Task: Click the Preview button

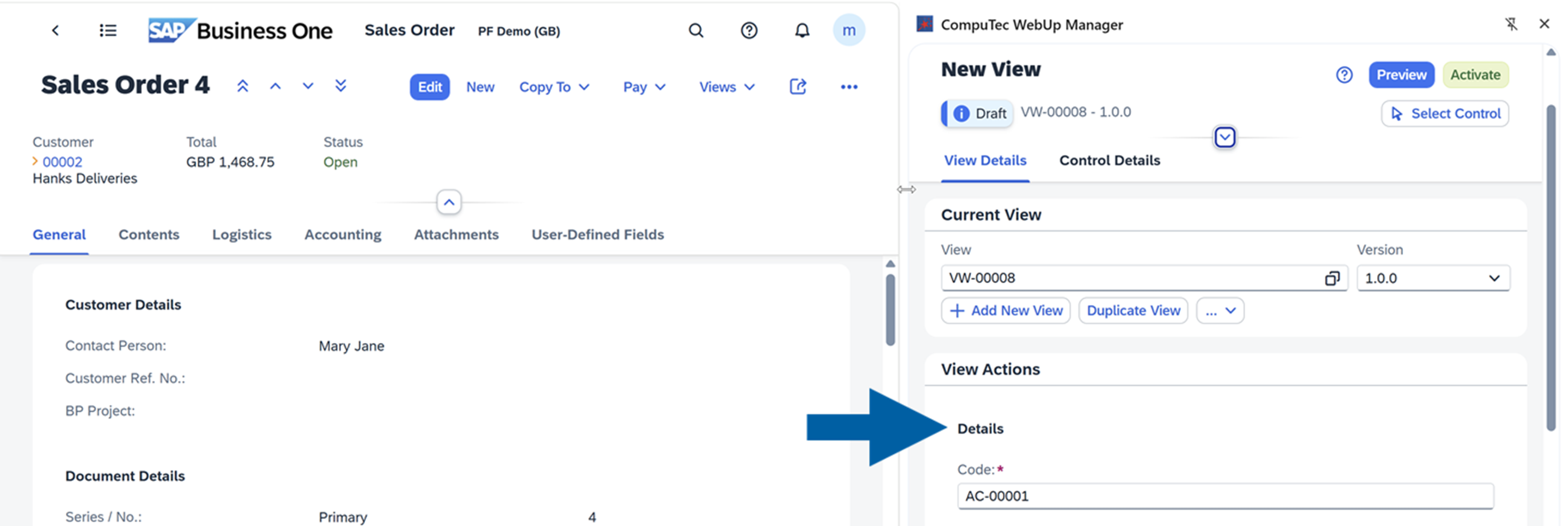Action: pos(1401,75)
